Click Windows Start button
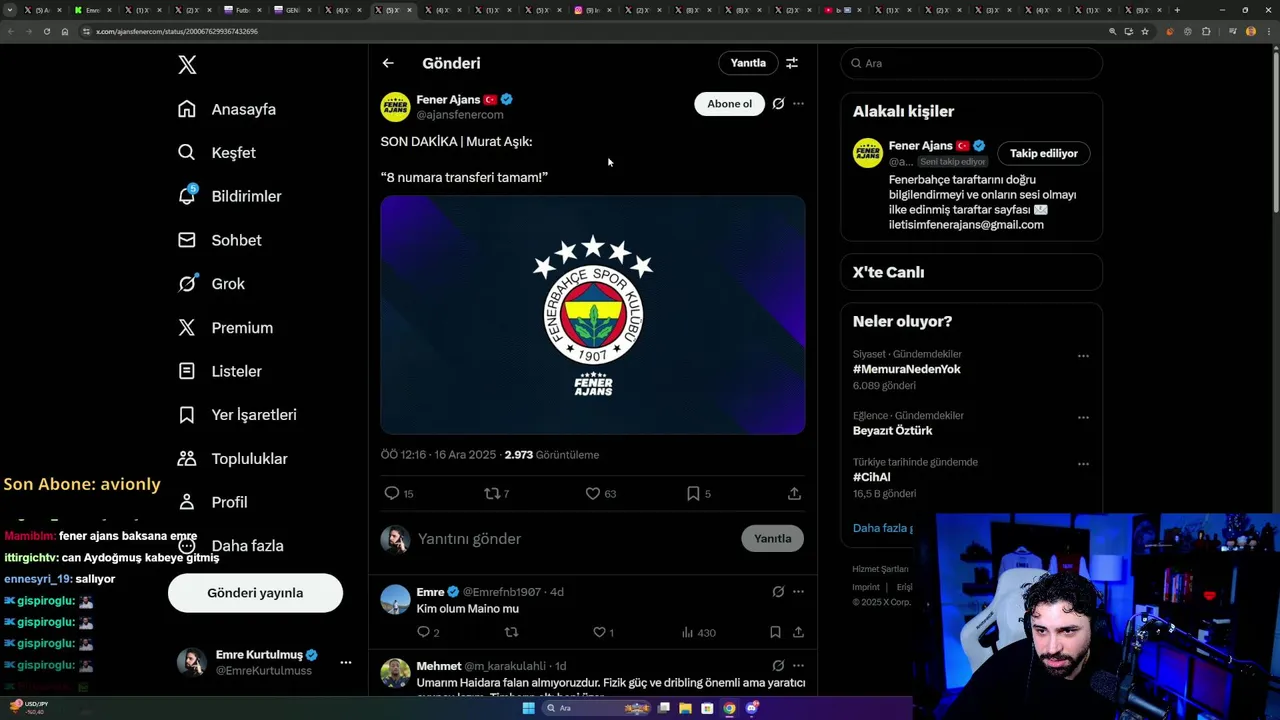Screen dimensions: 1280x720 click(x=528, y=708)
